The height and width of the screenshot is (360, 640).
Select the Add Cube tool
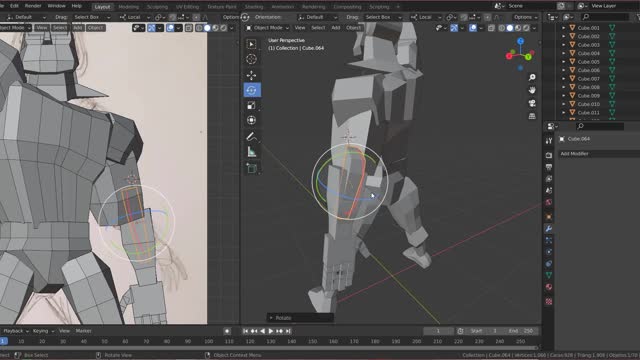point(251,168)
